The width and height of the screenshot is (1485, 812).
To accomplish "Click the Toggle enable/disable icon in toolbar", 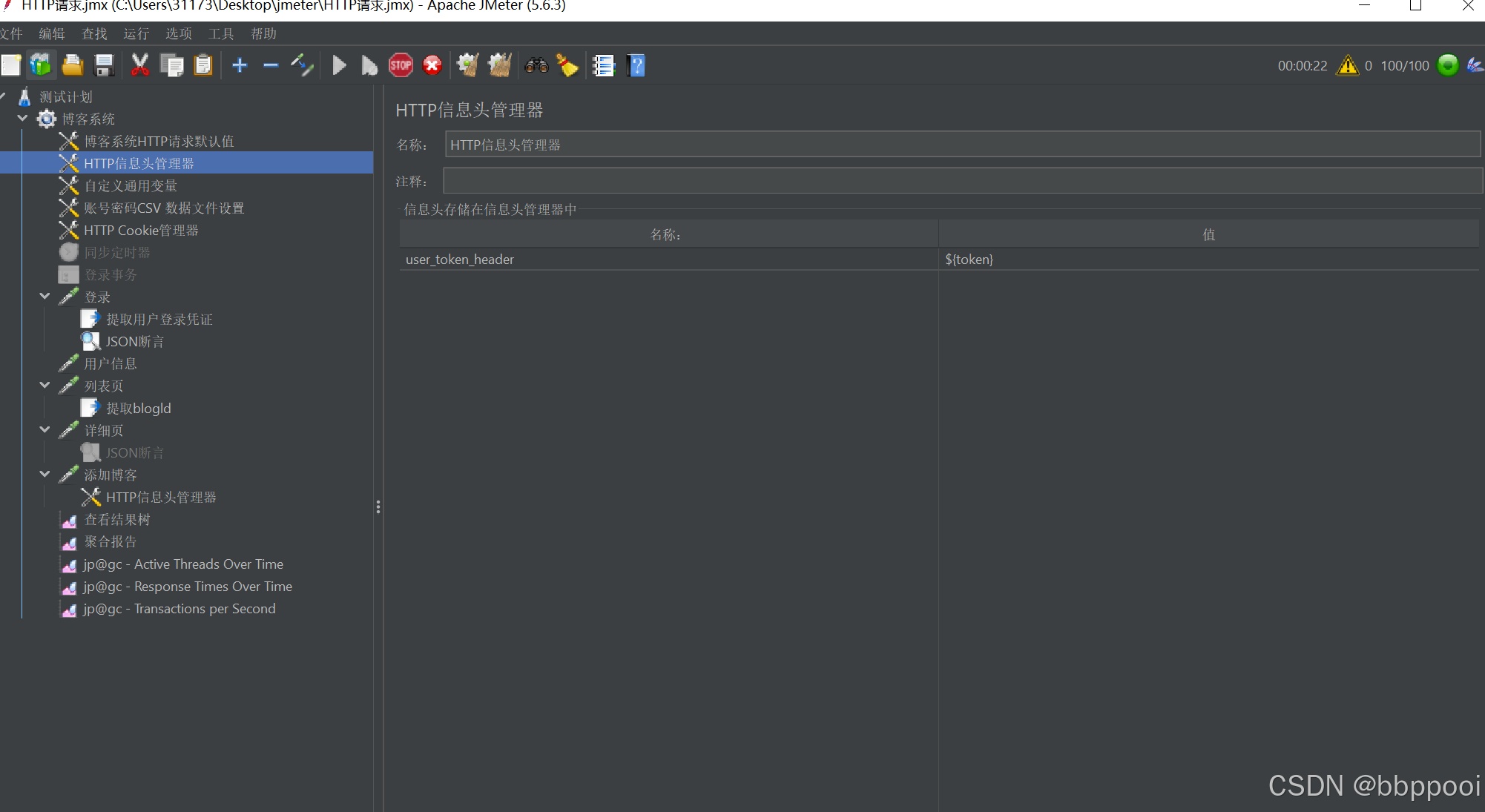I will 302,65.
